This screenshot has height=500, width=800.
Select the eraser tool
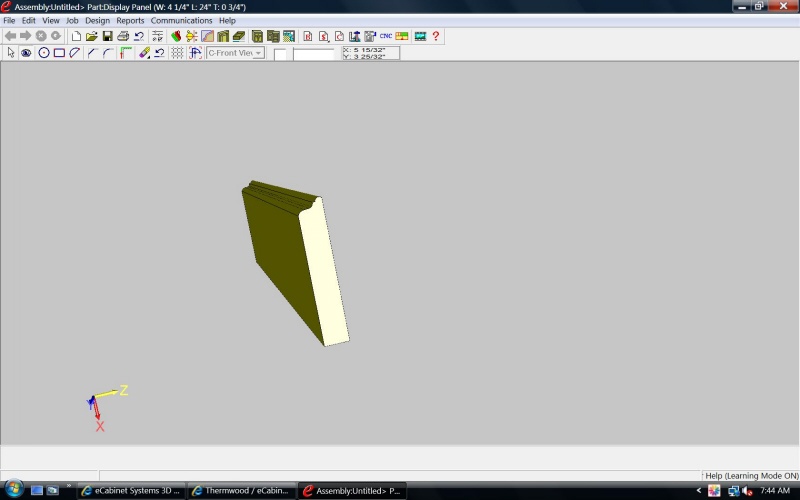coord(144,53)
